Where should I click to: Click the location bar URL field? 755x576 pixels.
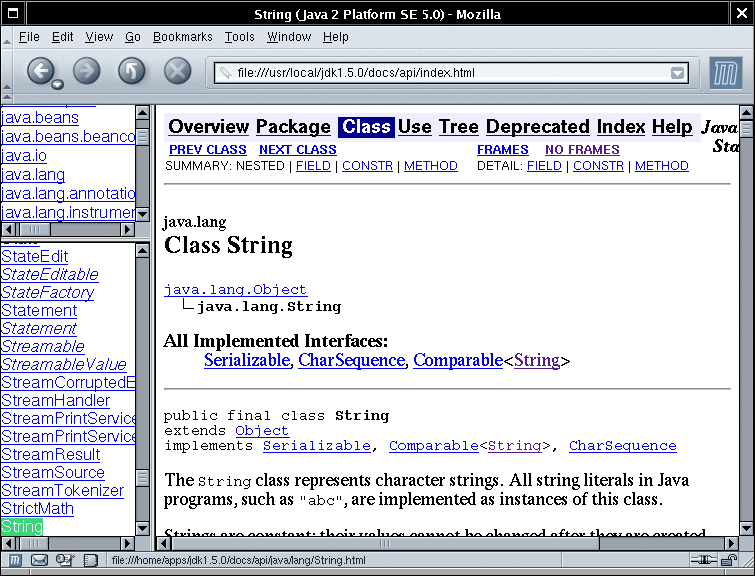click(440, 73)
